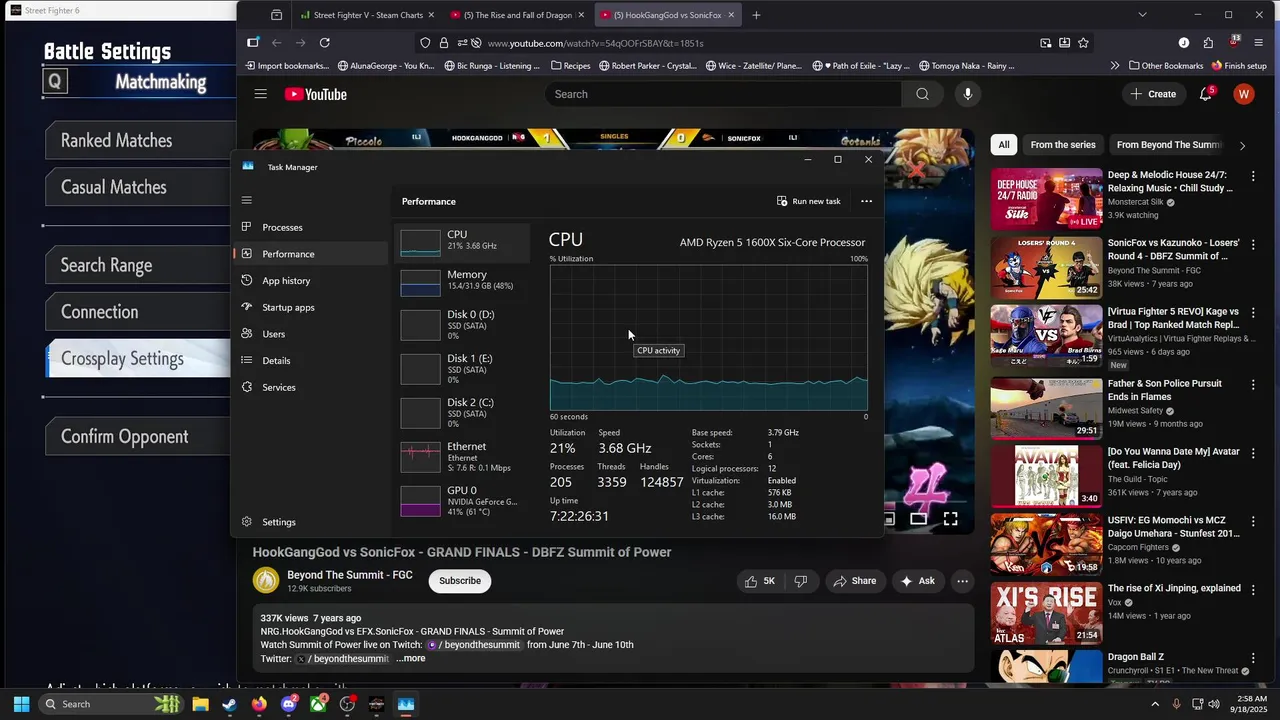Switch to Street Fighter V Steam Charts tab

[x=366, y=15]
